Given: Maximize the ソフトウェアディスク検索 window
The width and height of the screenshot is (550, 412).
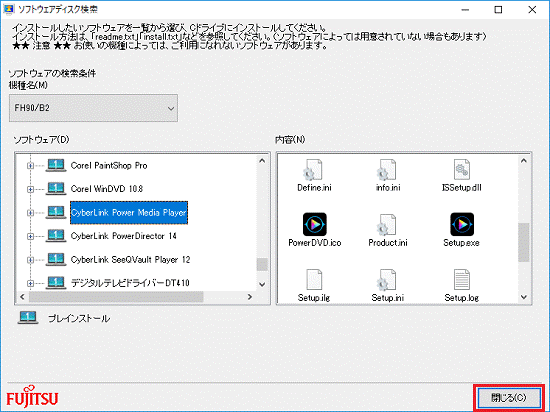Looking at the screenshot, I should pos(498,10).
